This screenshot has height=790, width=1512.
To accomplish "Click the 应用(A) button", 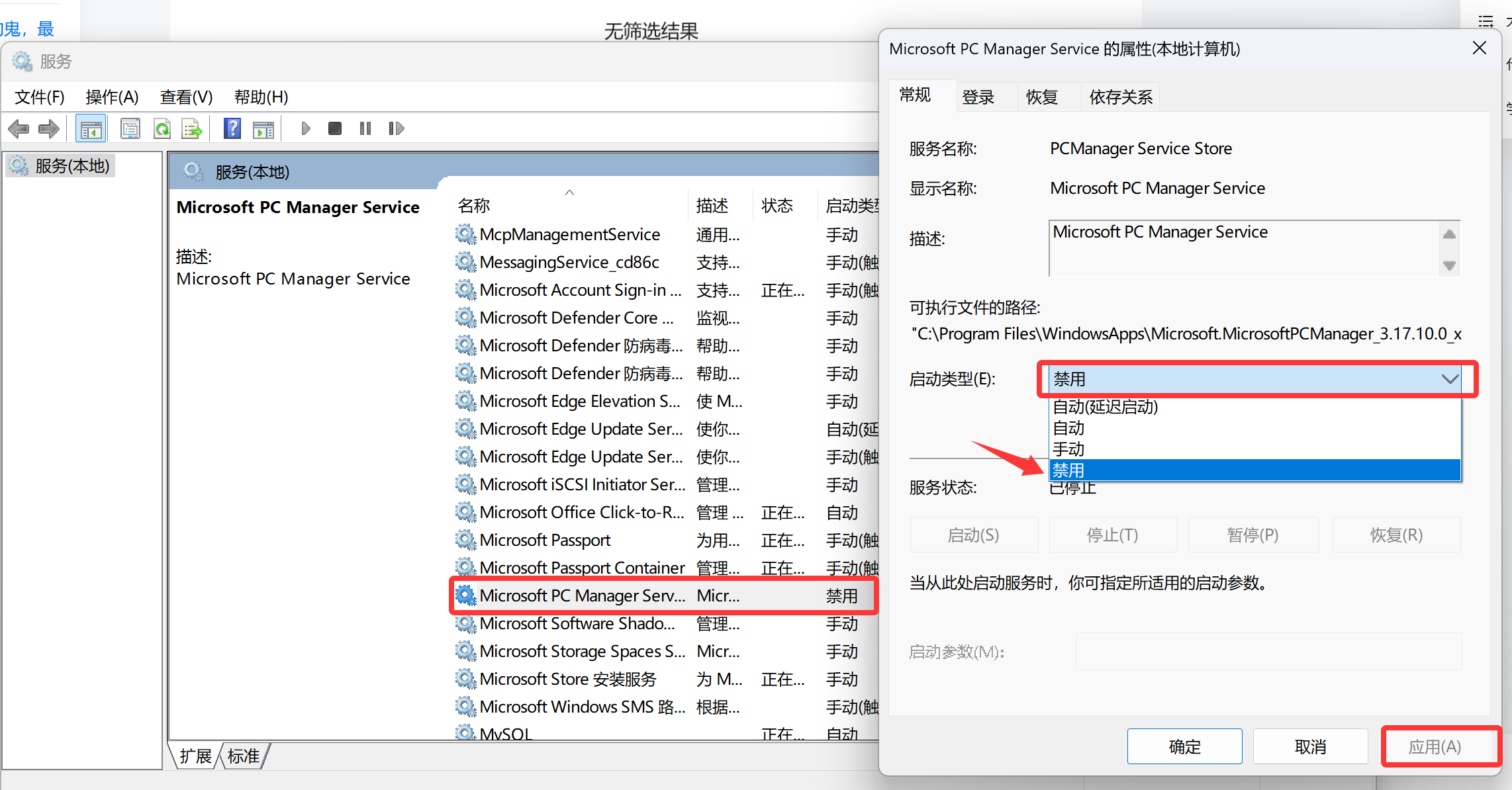I will tap(1435, 746).
